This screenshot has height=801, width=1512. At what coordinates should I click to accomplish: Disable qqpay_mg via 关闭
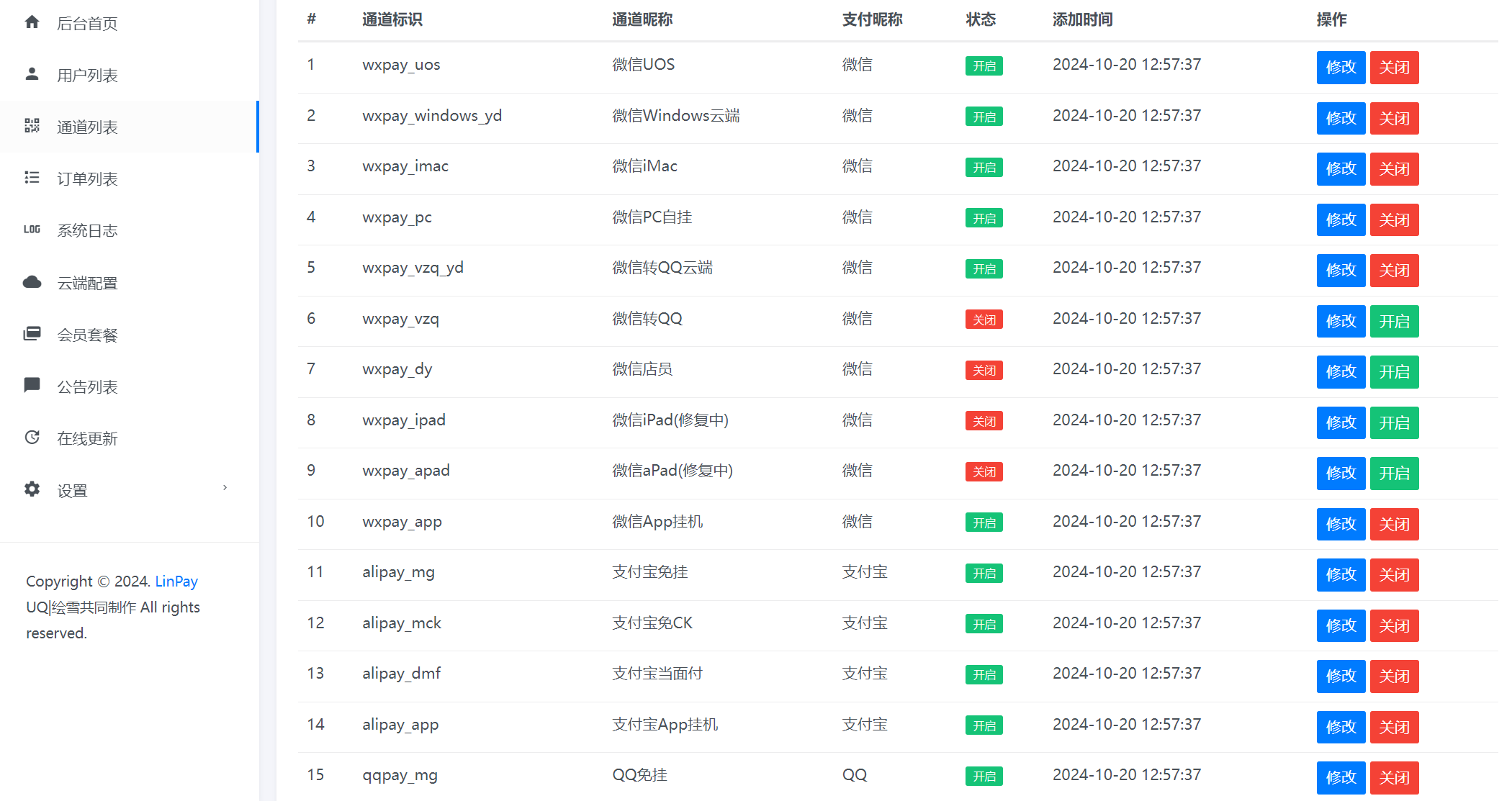[x=1394, y=778]
